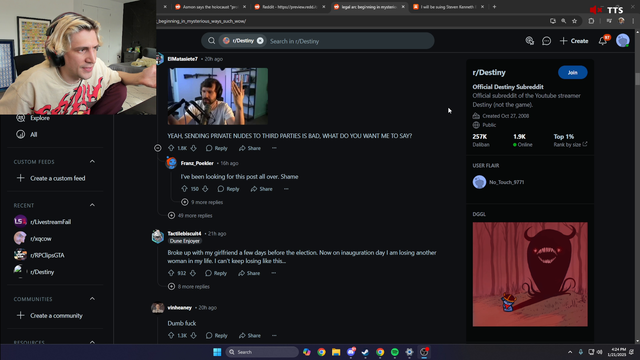Downvote vinheaney's comment

(x=193, y=336)
